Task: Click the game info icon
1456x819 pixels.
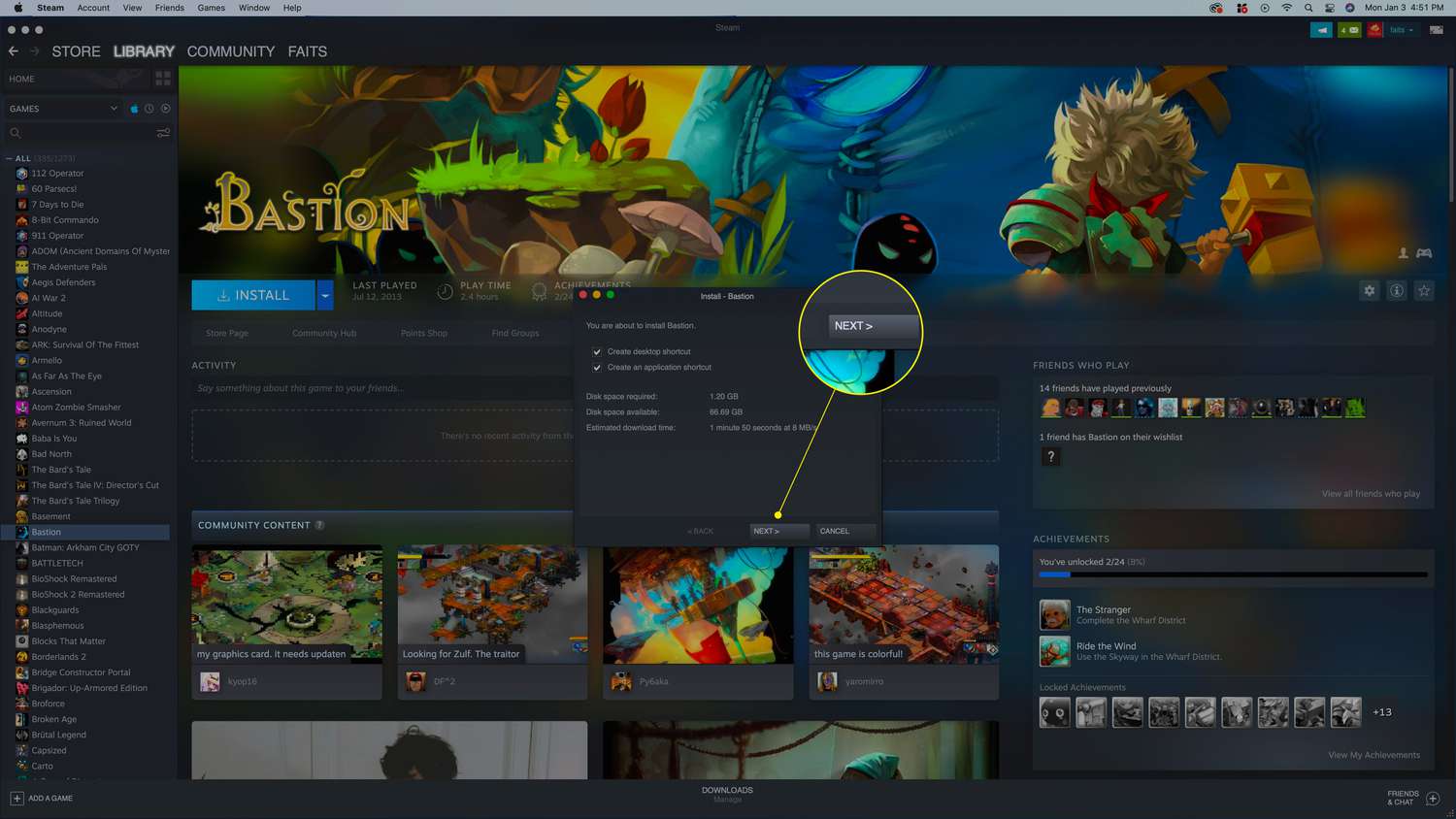Action: point(1396,291)
